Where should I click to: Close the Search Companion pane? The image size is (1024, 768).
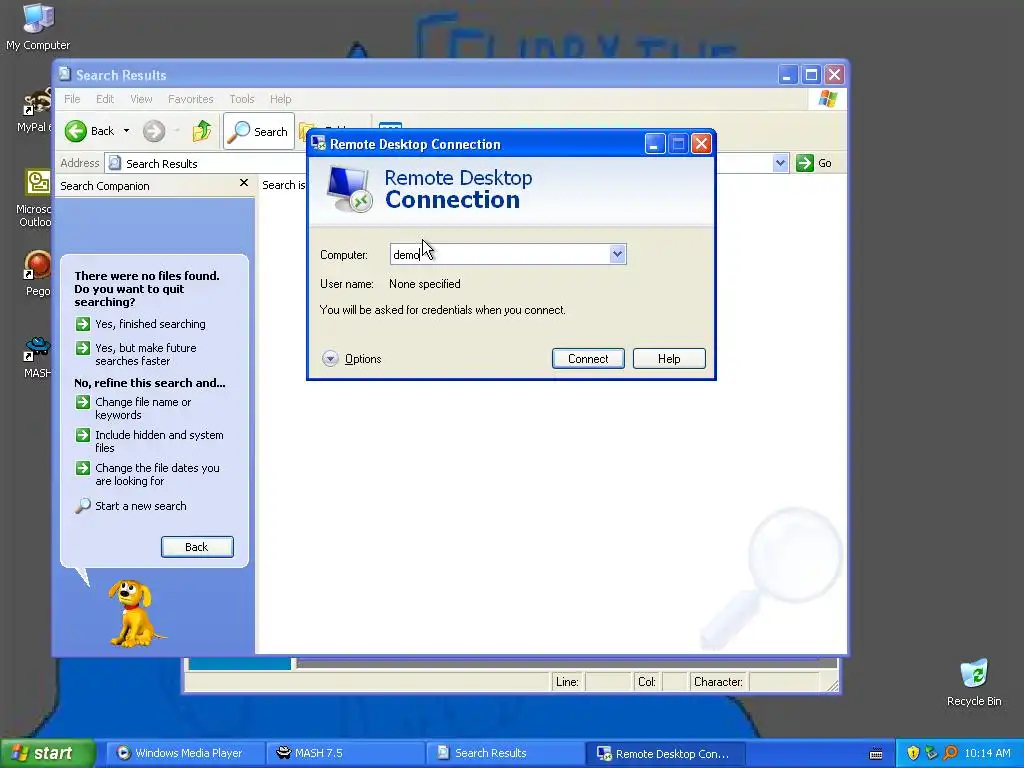pyautogui.click(x=244, y=183)
